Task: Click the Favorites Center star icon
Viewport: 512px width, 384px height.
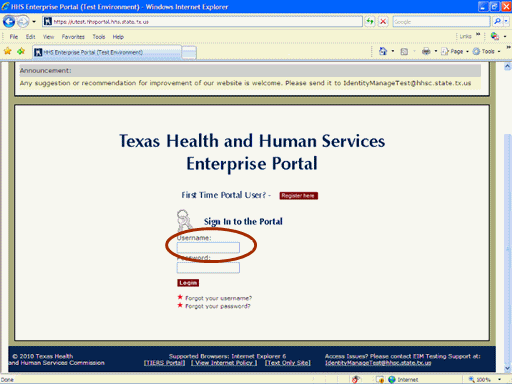Action: (x=7, y=51)
